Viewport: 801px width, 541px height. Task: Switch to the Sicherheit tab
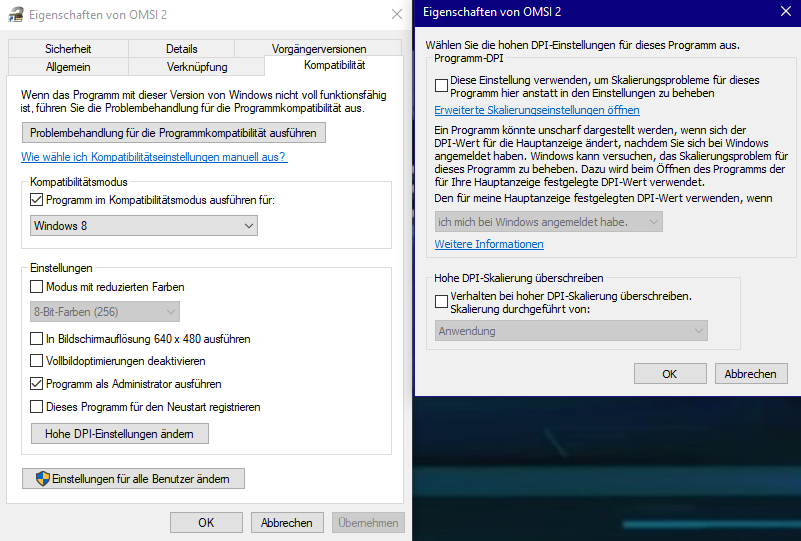pos(68,49)
